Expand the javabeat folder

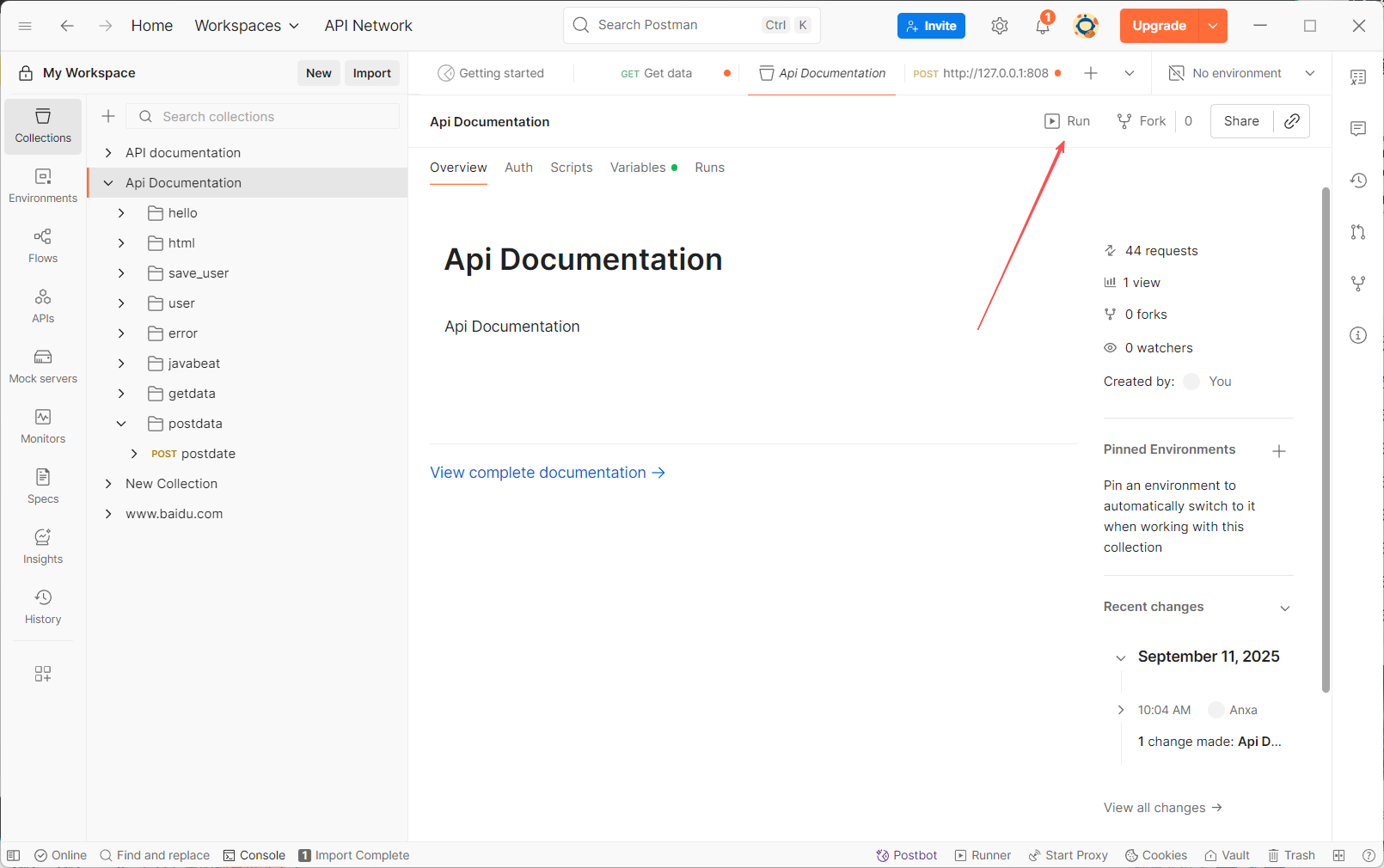tap(121, 364)
